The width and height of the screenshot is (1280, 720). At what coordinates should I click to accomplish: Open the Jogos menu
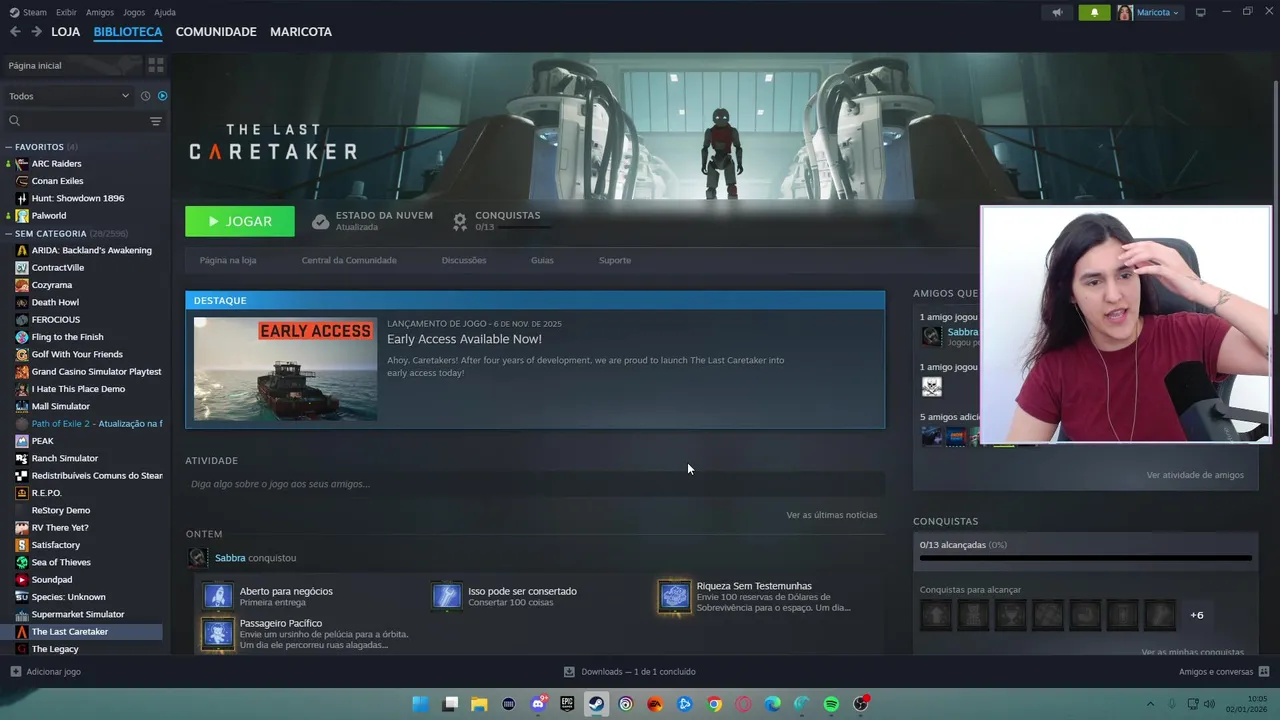click(134, 12)
